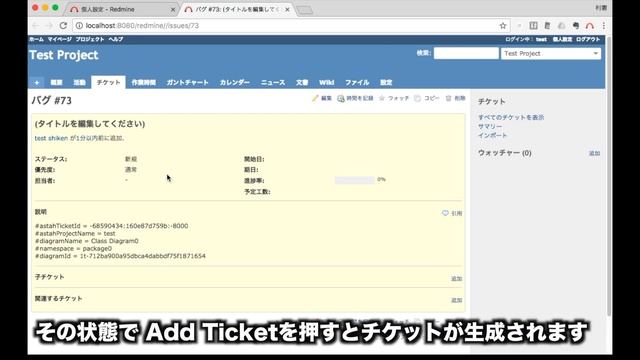
Task: Click the star ウォッチ watch icon
Action: click(x=382, y=98)
